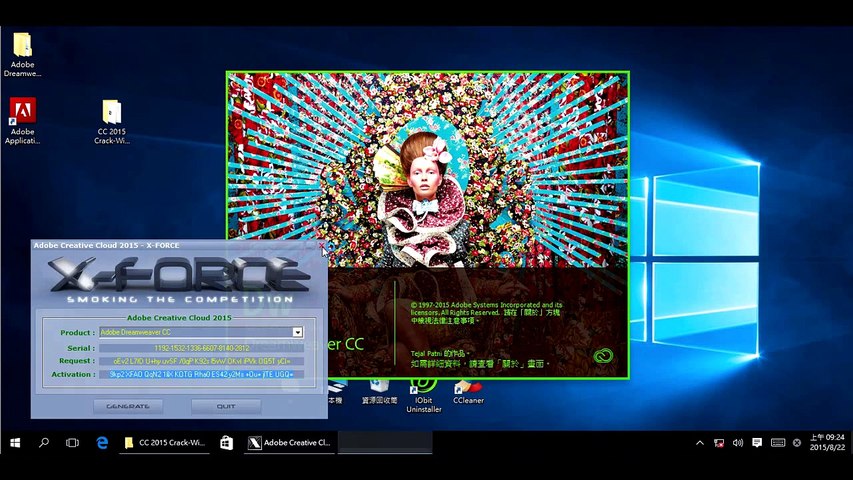The height and width of the screenshot is (480, 853).
Task: Launch the CCleaner desktop shortcut
Action: (x=468, y=392)
